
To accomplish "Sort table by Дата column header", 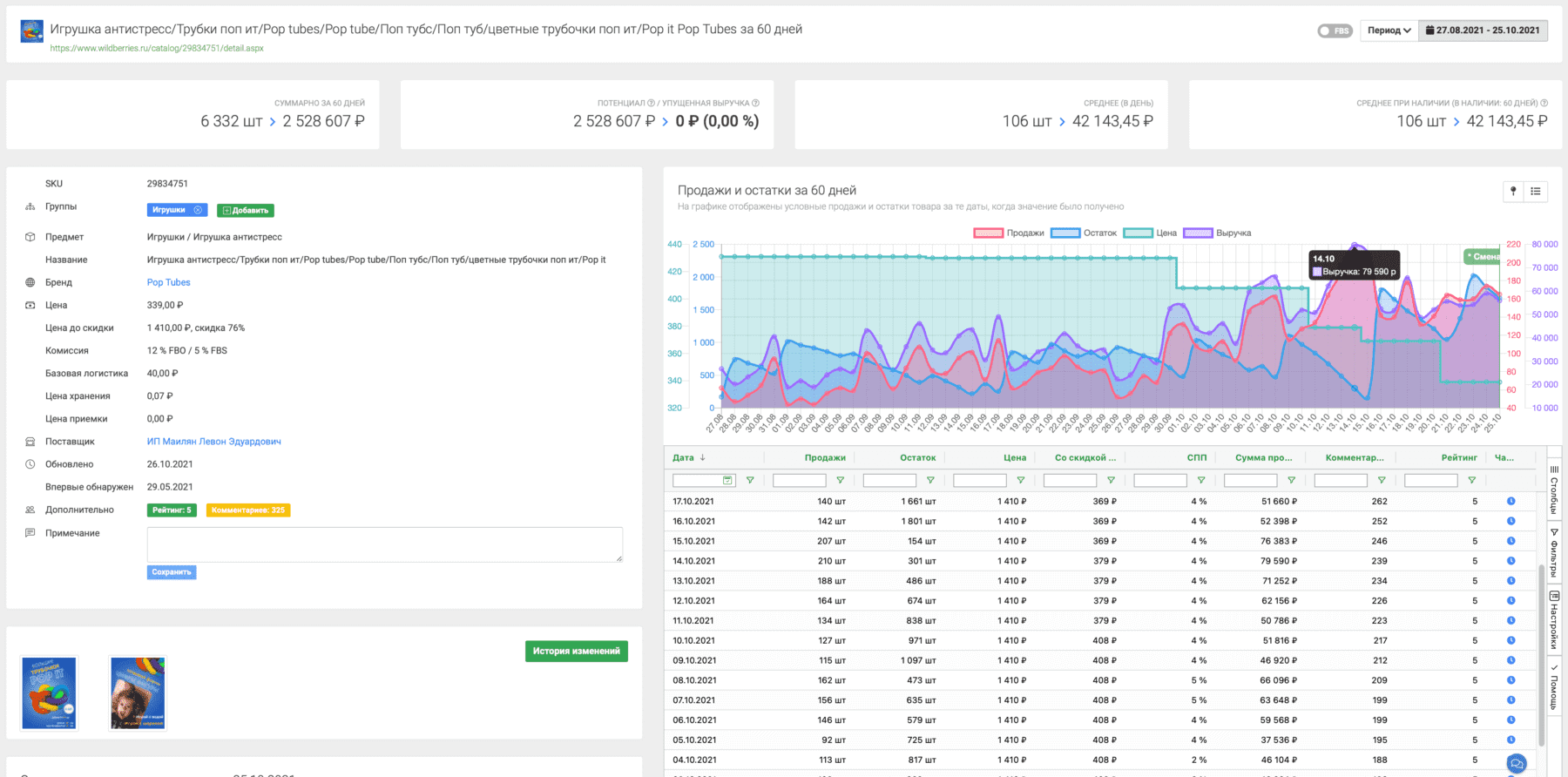I will [x=684, y=457].
